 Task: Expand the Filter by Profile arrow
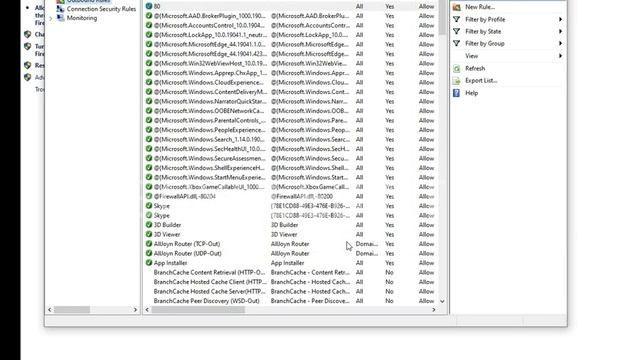click(560, 19)
